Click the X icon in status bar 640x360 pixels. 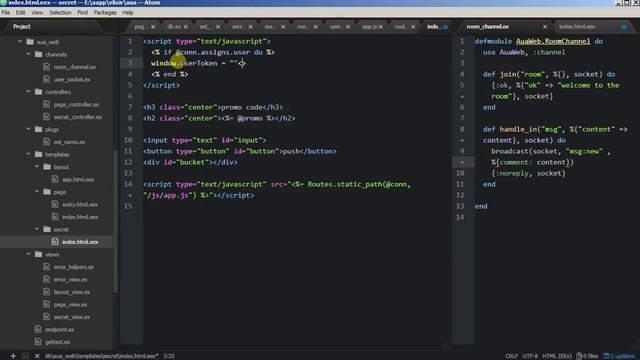(x=37, y=356)
